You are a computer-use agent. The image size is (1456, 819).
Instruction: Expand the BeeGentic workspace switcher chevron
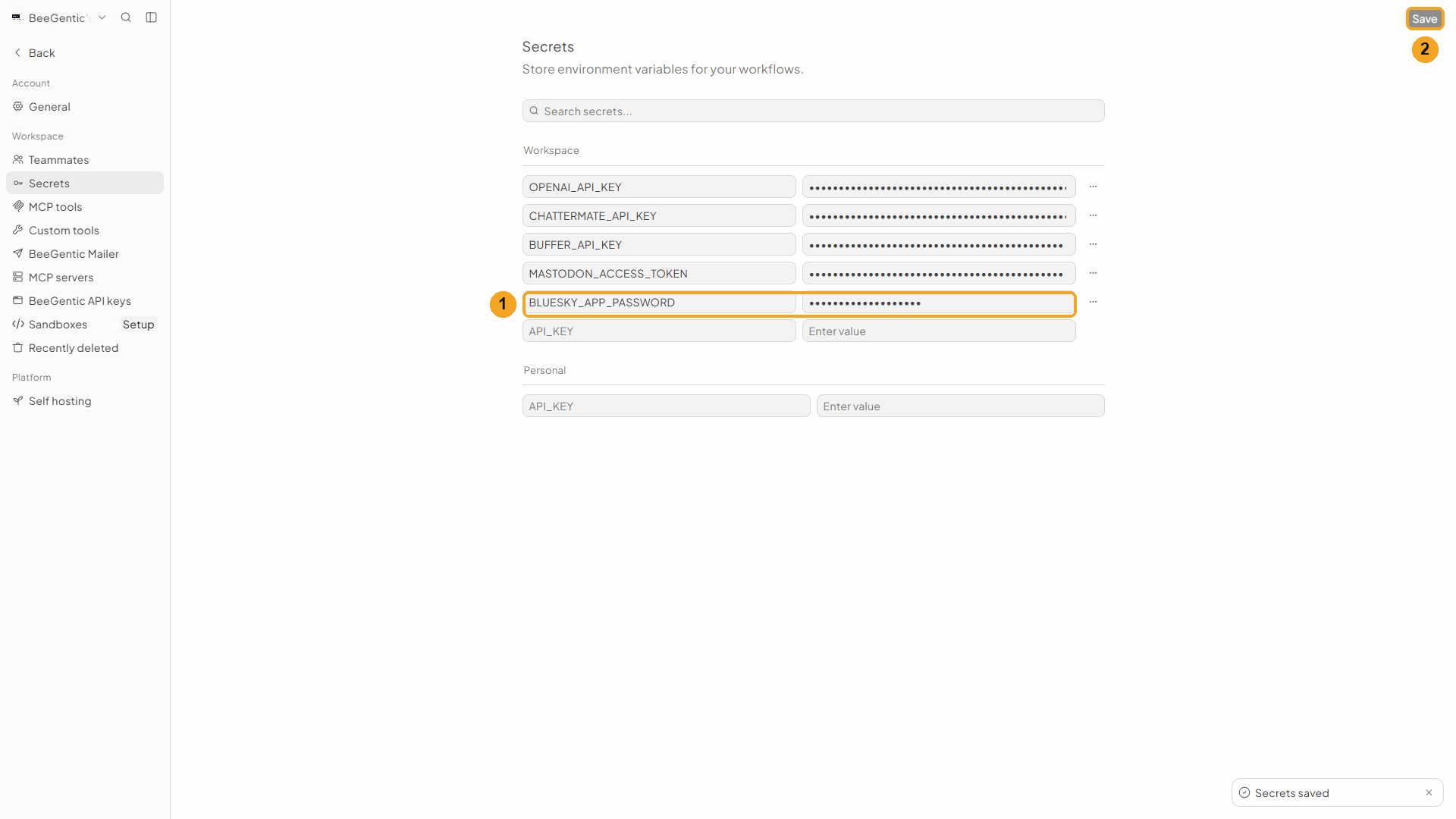click(x=102, y=17)
